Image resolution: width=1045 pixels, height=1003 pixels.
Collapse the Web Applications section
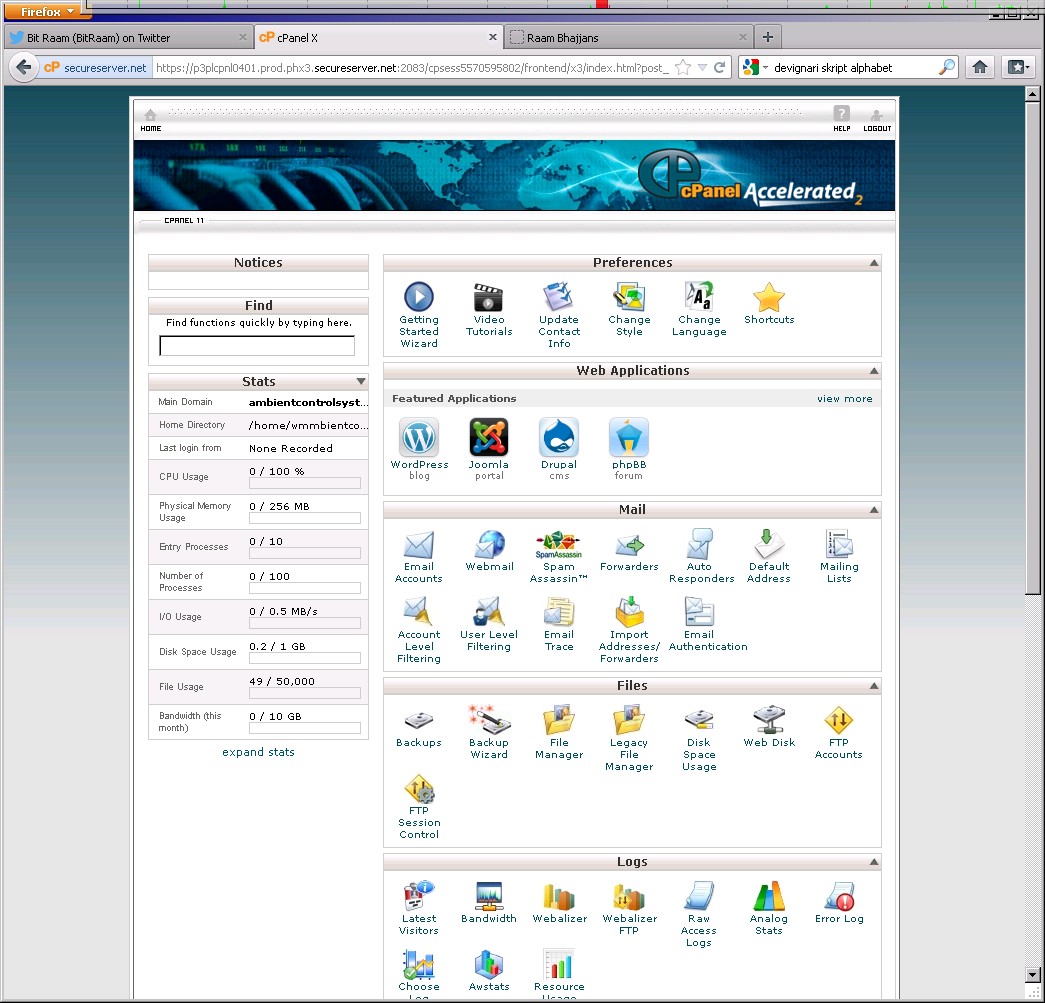pos(874,371)
